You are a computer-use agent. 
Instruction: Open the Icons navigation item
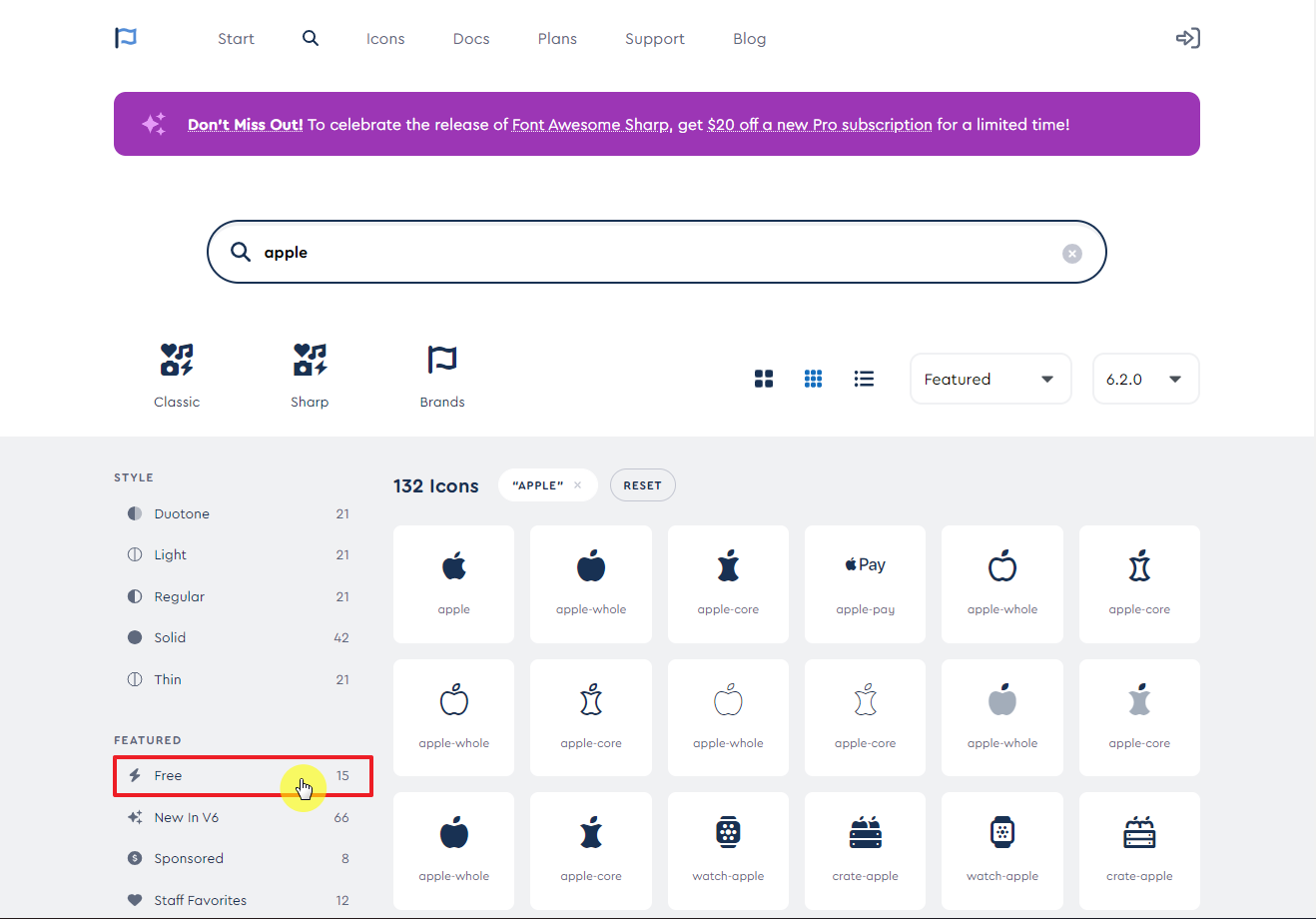[385, 39]
